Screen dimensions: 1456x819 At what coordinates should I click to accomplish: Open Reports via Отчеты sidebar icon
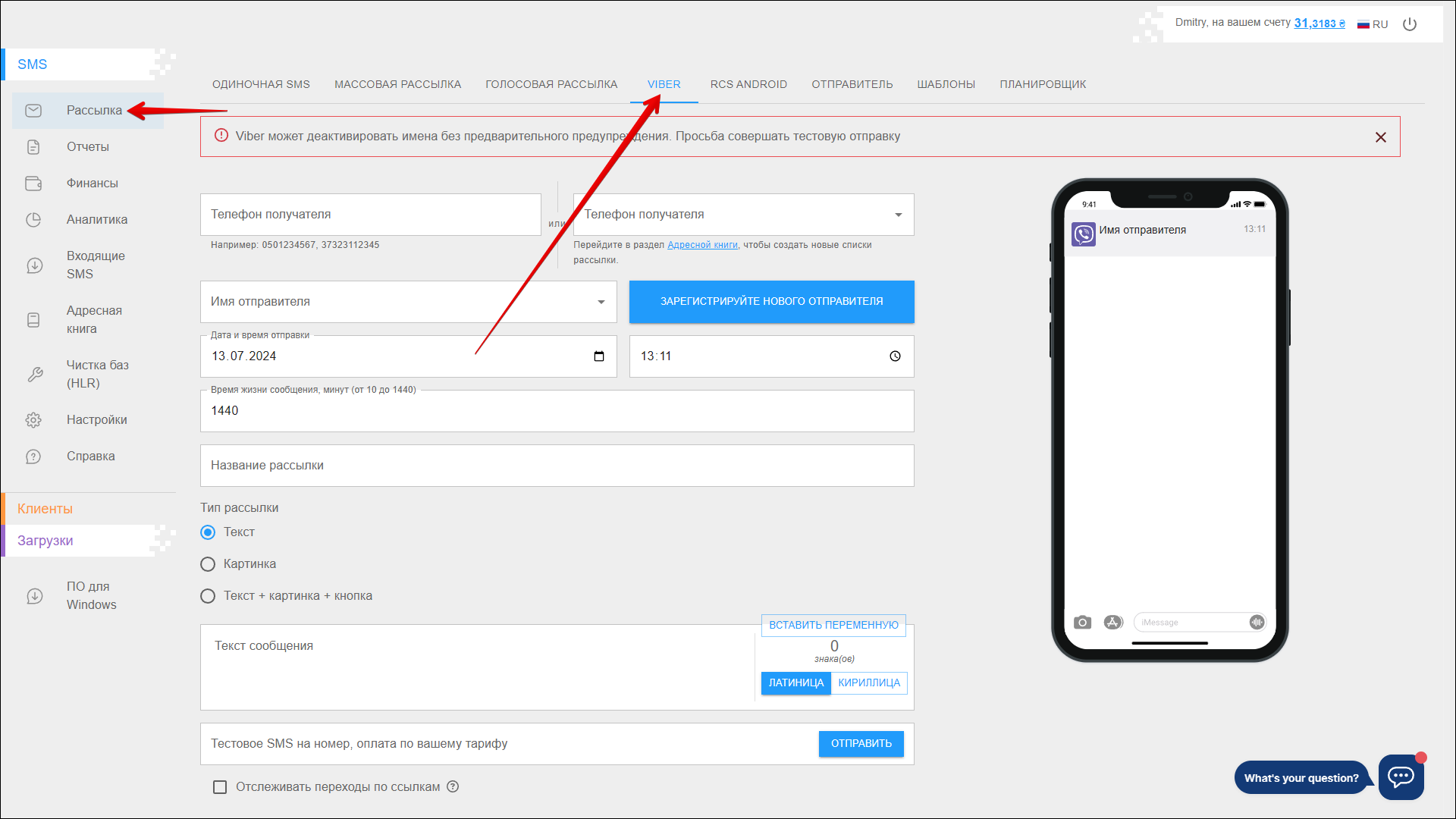[33, 147]
